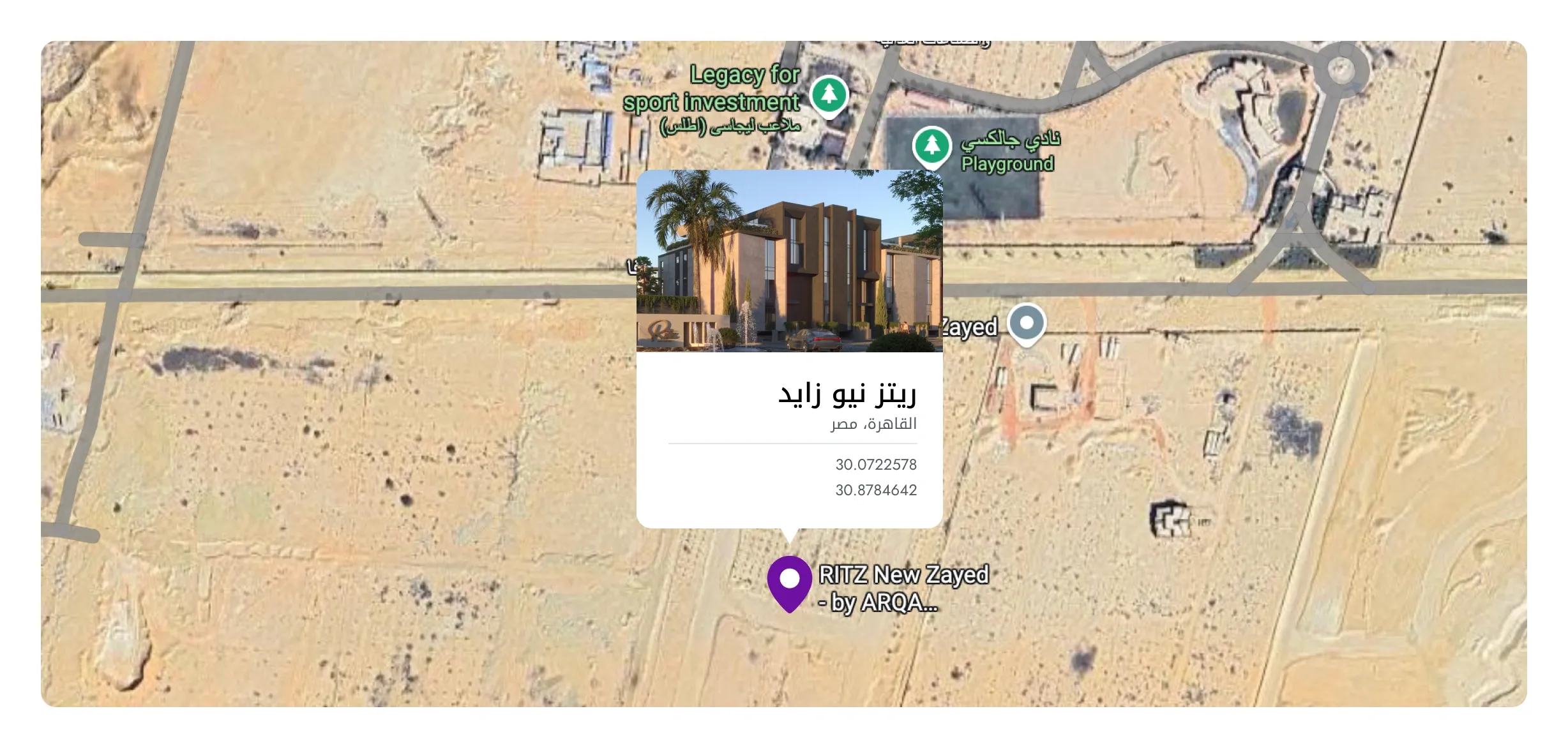
Task: Click the longitude value 30.8784642
Action: point(876,490)
